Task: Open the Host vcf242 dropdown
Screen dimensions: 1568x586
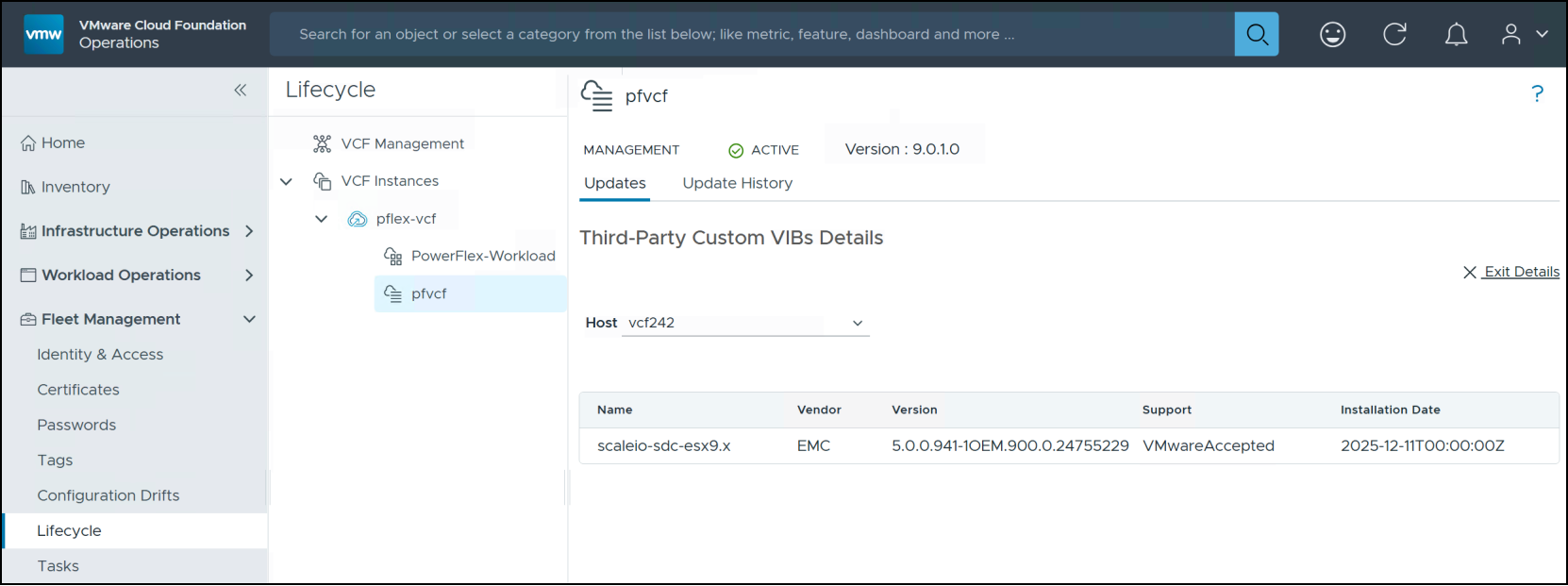Action: tap(745, 323)
